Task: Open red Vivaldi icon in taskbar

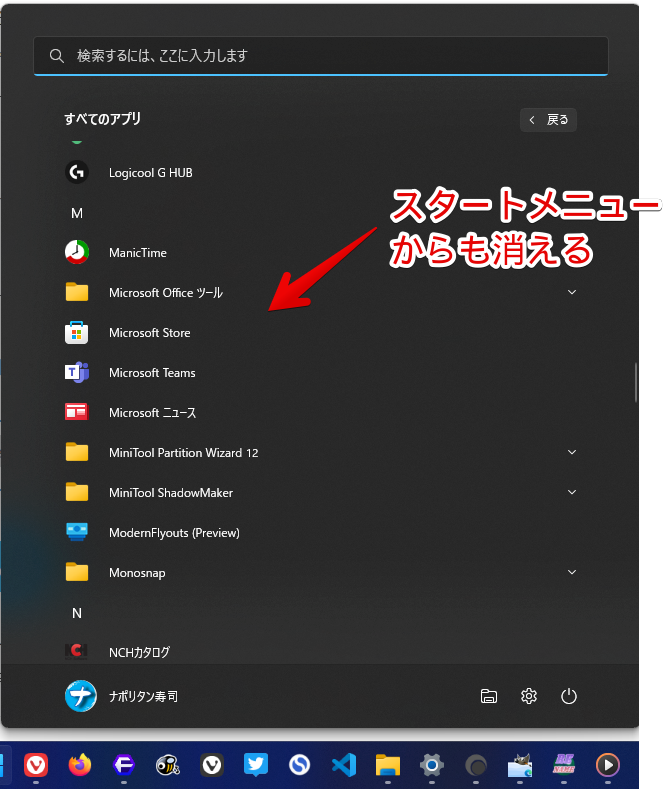Action: (x=36, y=765)
